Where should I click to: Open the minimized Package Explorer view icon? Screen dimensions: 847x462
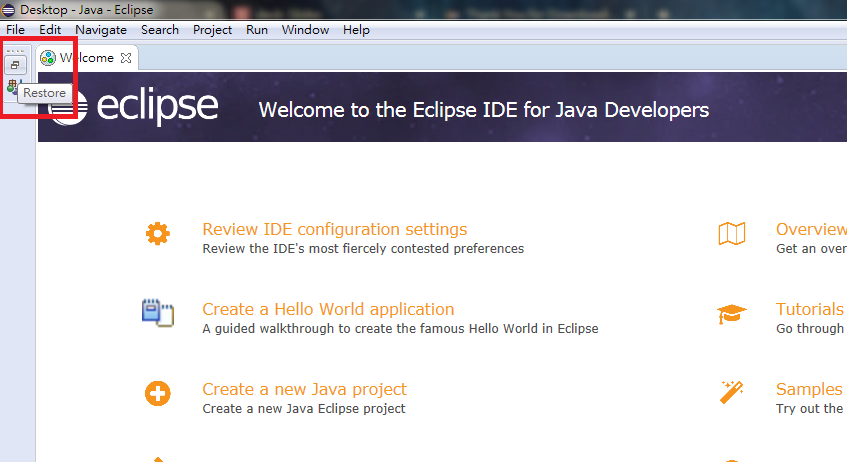click(12, 85)
